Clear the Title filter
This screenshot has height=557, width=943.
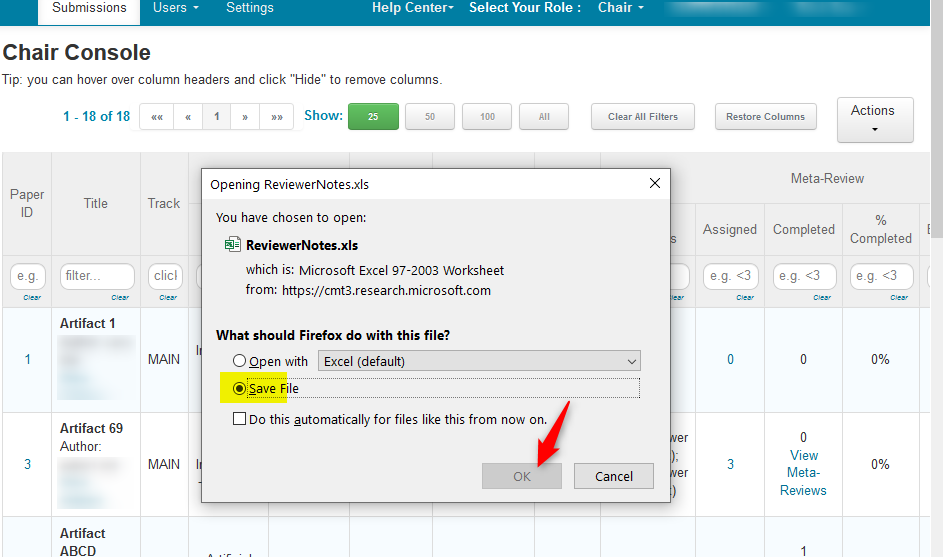coord(120,297)
